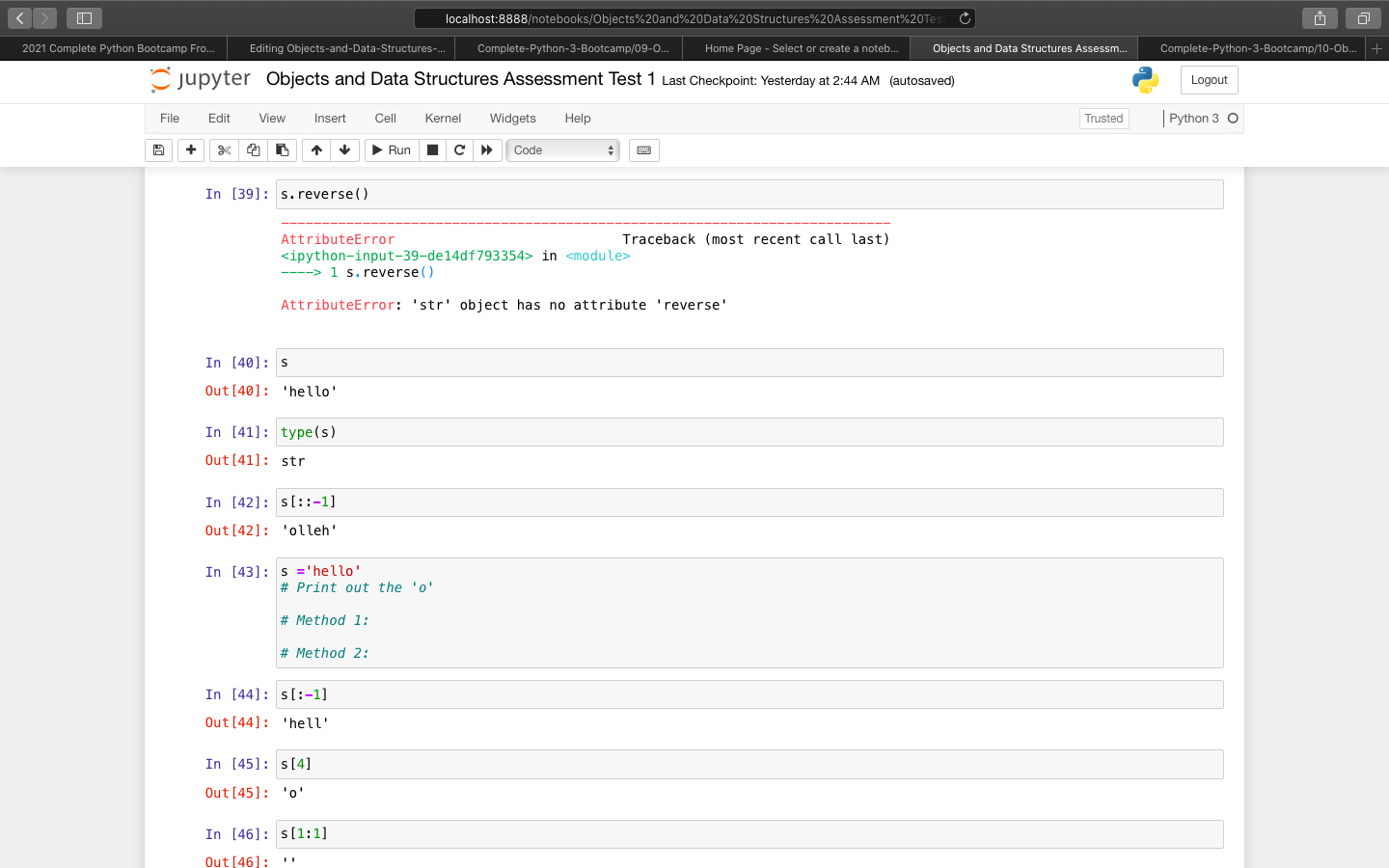Viewport: 1389px width, 868px height.
Task: Interrupt the kernel
Action: tap(433, 150)
